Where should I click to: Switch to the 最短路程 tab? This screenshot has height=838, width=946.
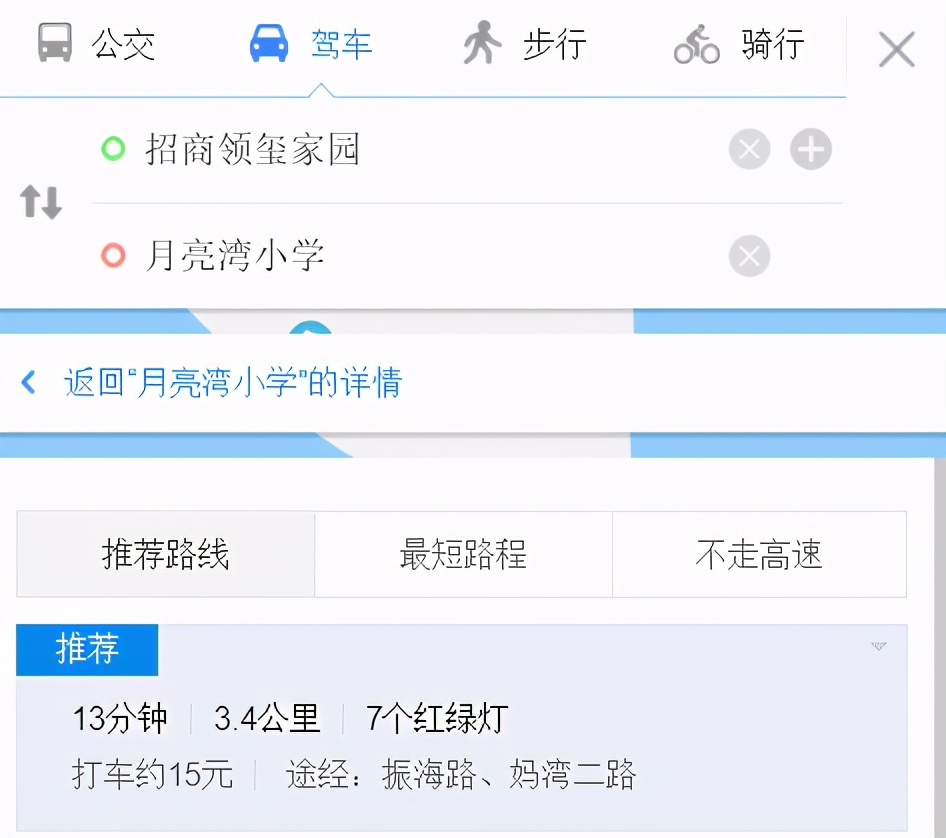coord(463,555)
